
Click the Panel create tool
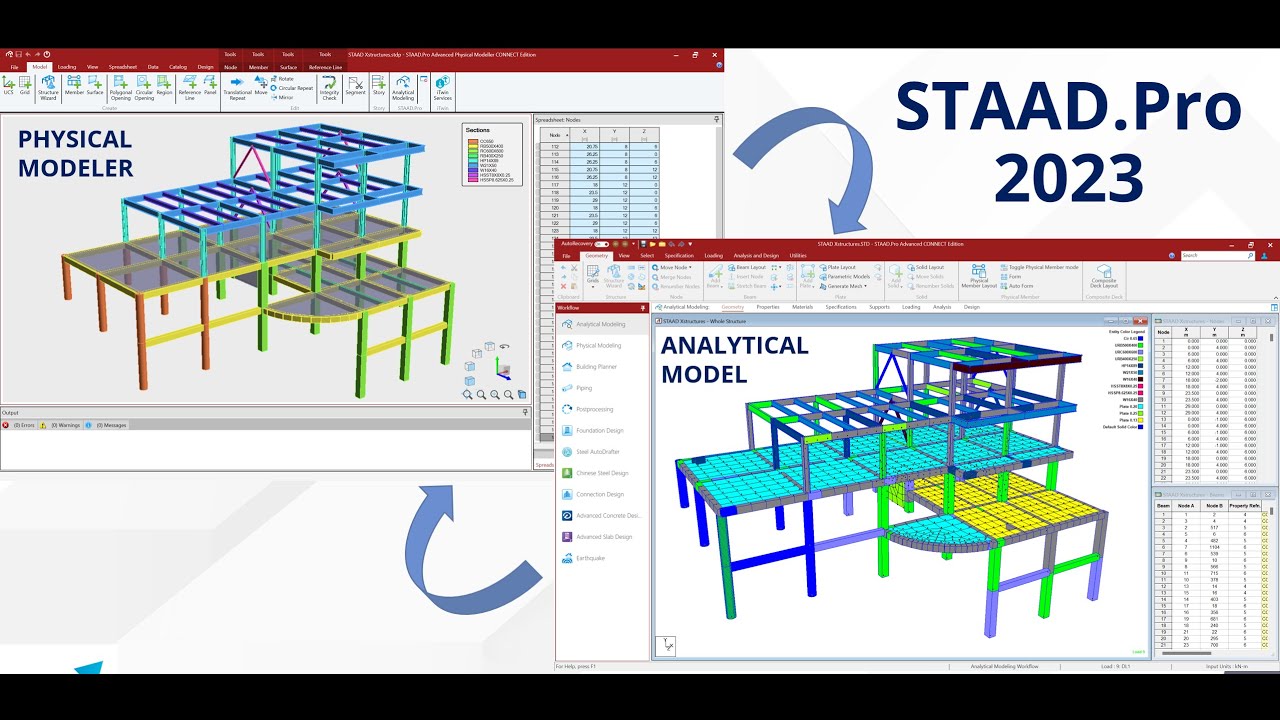pyautogui.click(x=210, y=85)
